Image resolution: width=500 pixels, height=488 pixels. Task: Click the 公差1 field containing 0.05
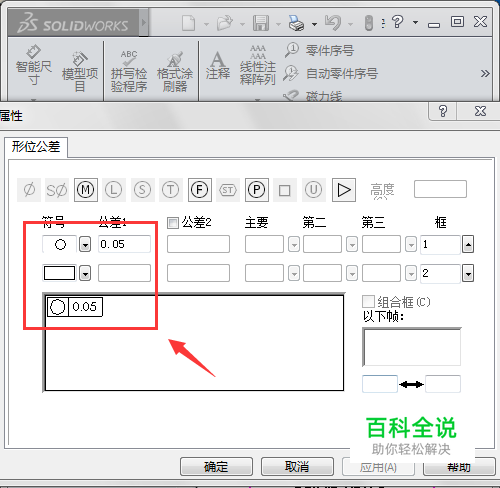click(124, 244)
